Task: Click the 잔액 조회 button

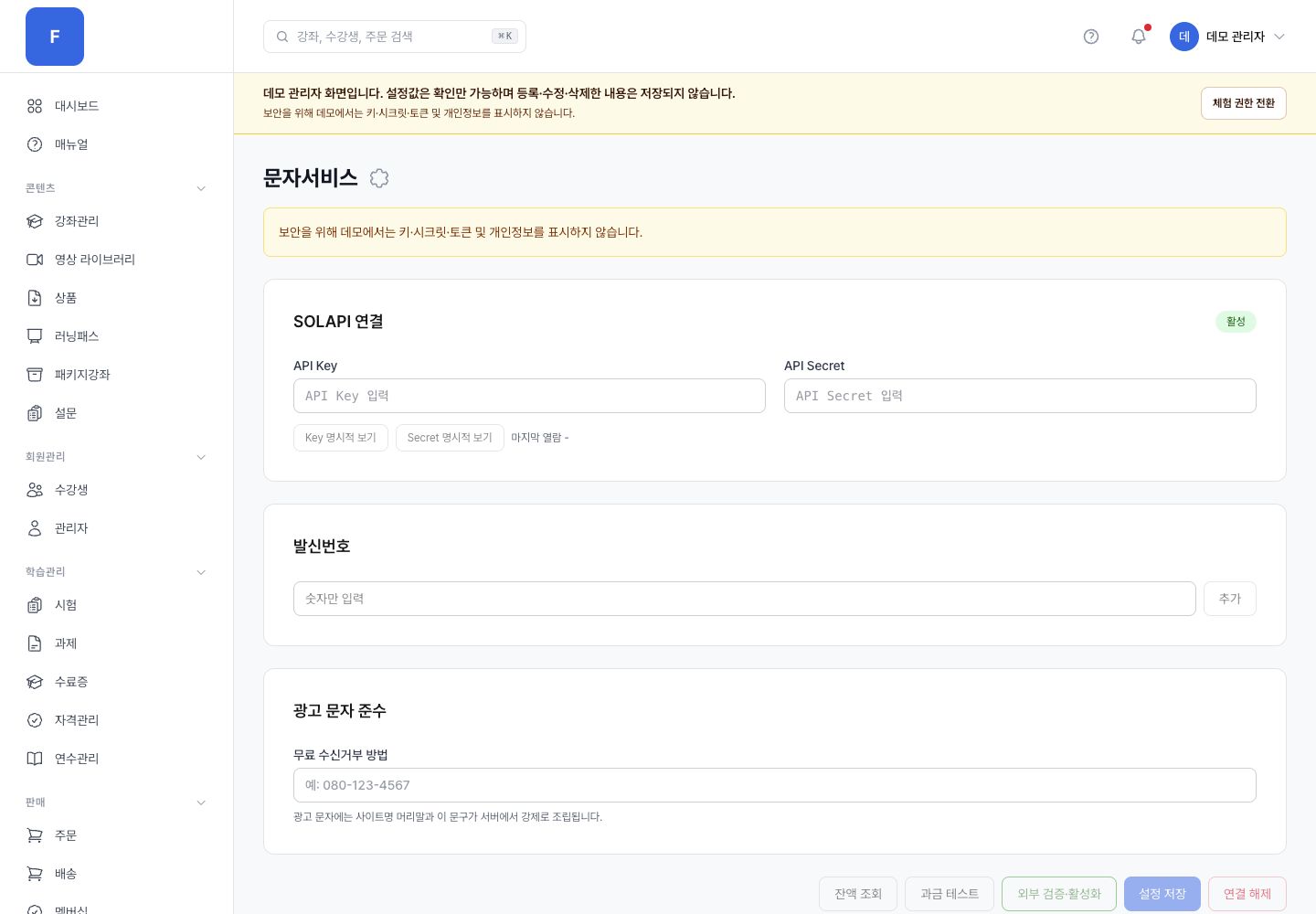Action: (x=858, y=894)
